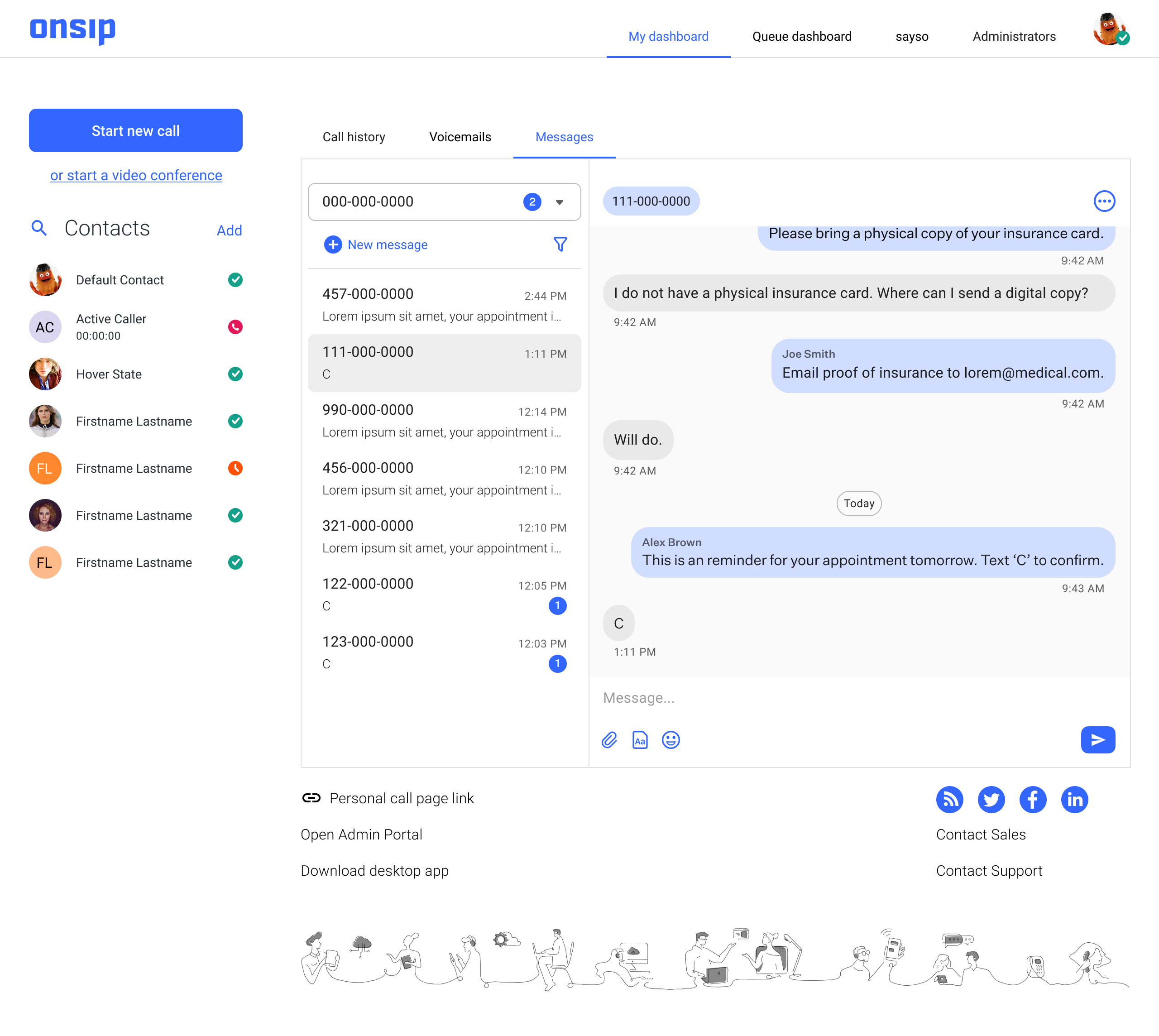Expand the 000-000-0000 number dropdown arrow
The image size is (1159, 1036).
click(x=560, y=202)
